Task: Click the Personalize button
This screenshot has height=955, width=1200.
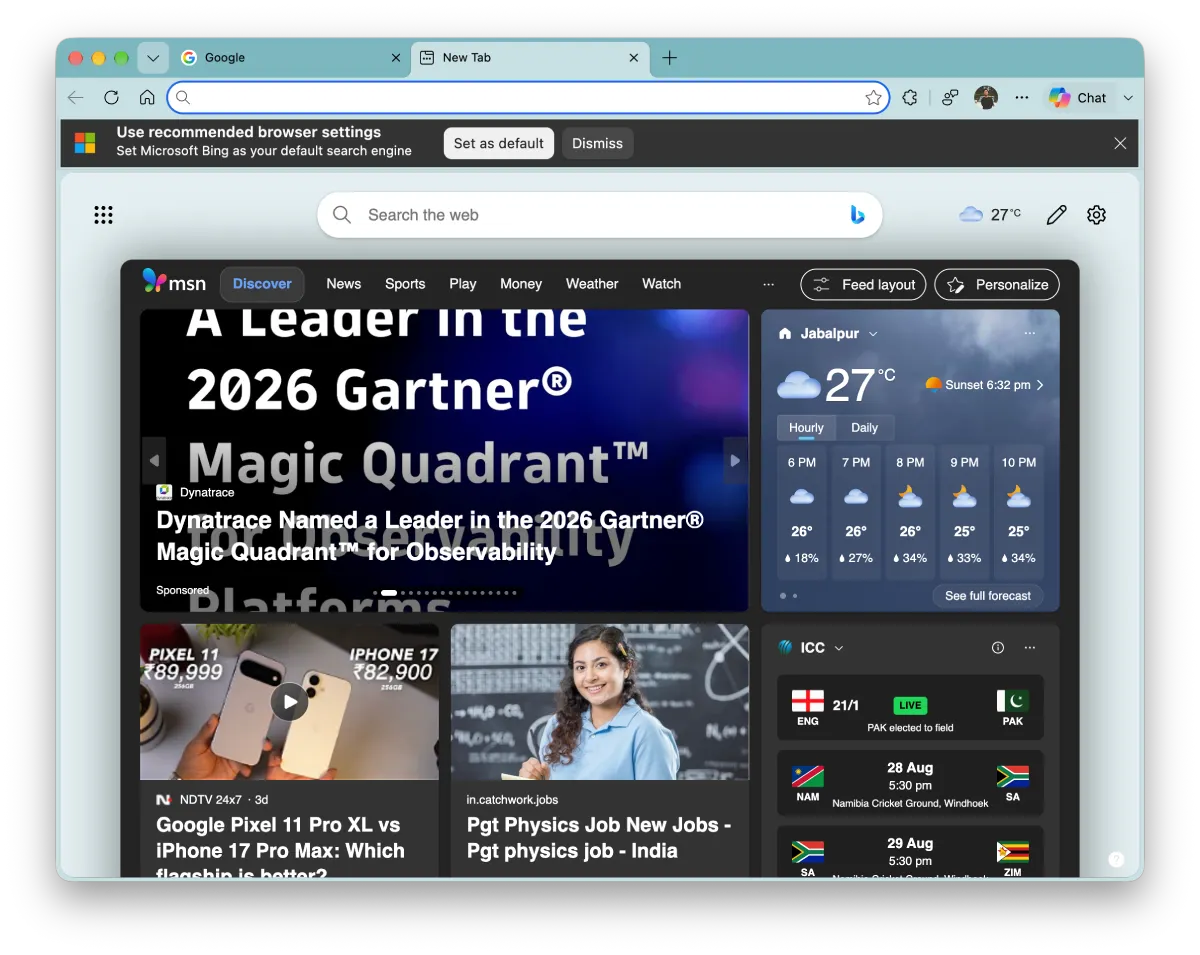Action: [997, 285]
